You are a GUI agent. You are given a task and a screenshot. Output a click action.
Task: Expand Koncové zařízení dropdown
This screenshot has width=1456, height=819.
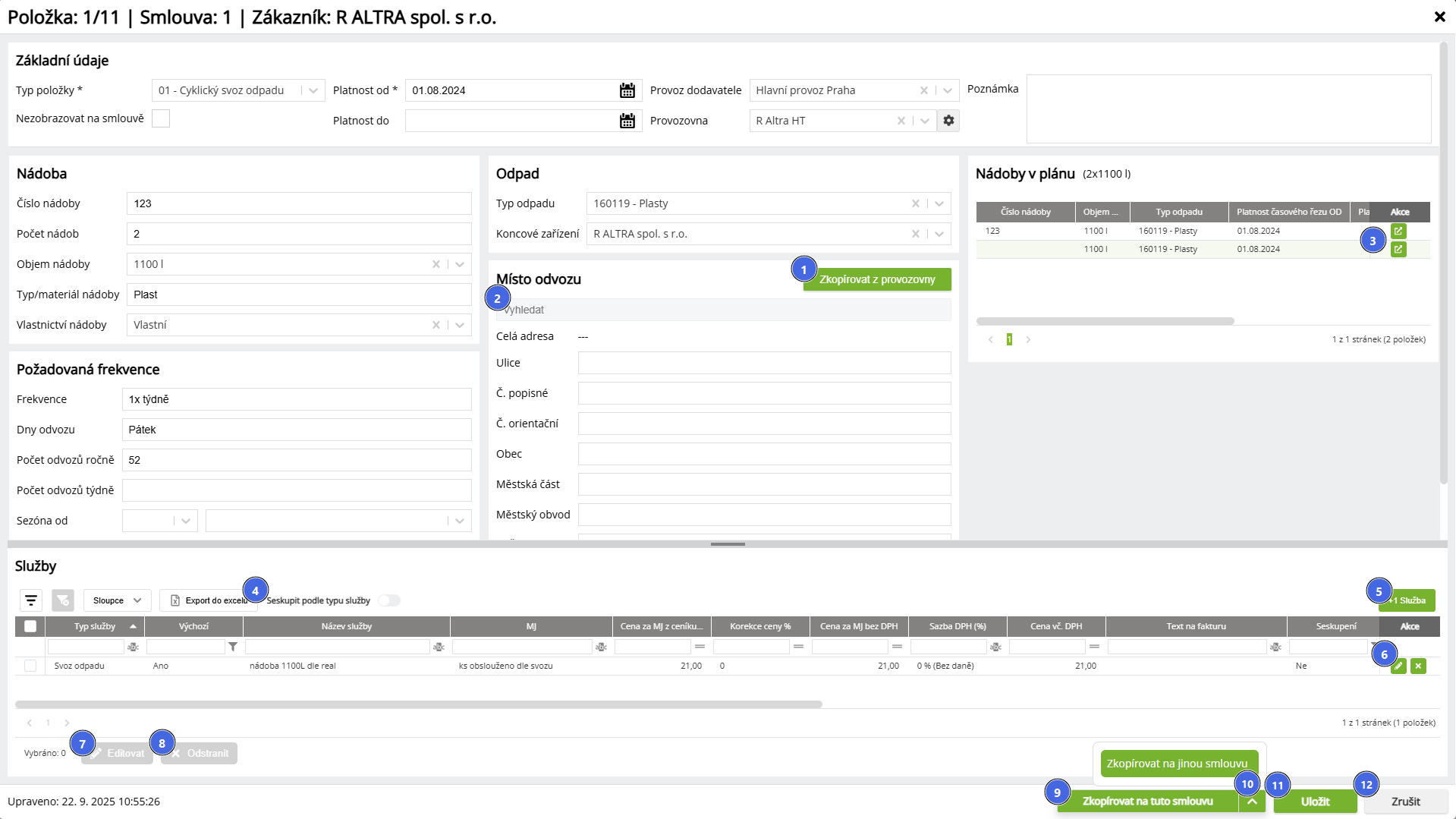(939, 234)
